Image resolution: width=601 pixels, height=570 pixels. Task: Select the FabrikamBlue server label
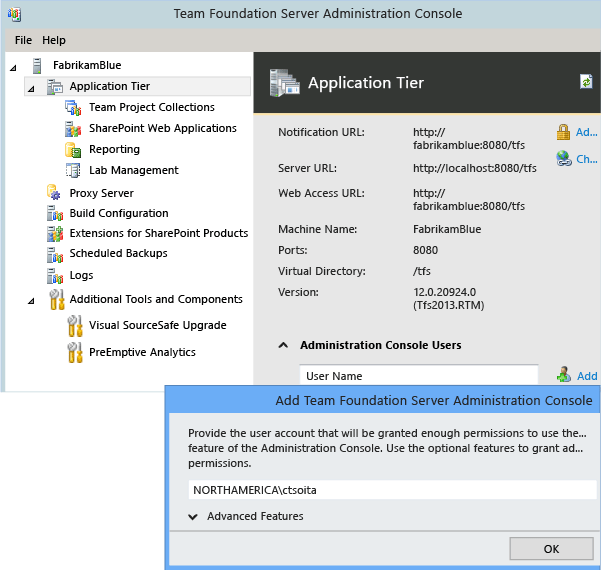87,66
